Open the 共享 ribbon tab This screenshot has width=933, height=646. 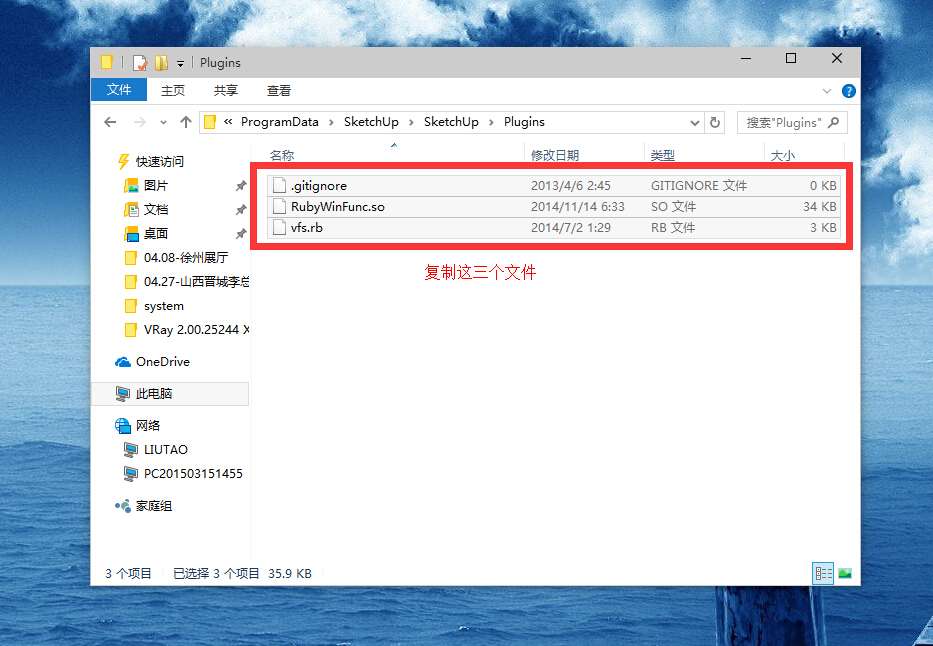225,90
